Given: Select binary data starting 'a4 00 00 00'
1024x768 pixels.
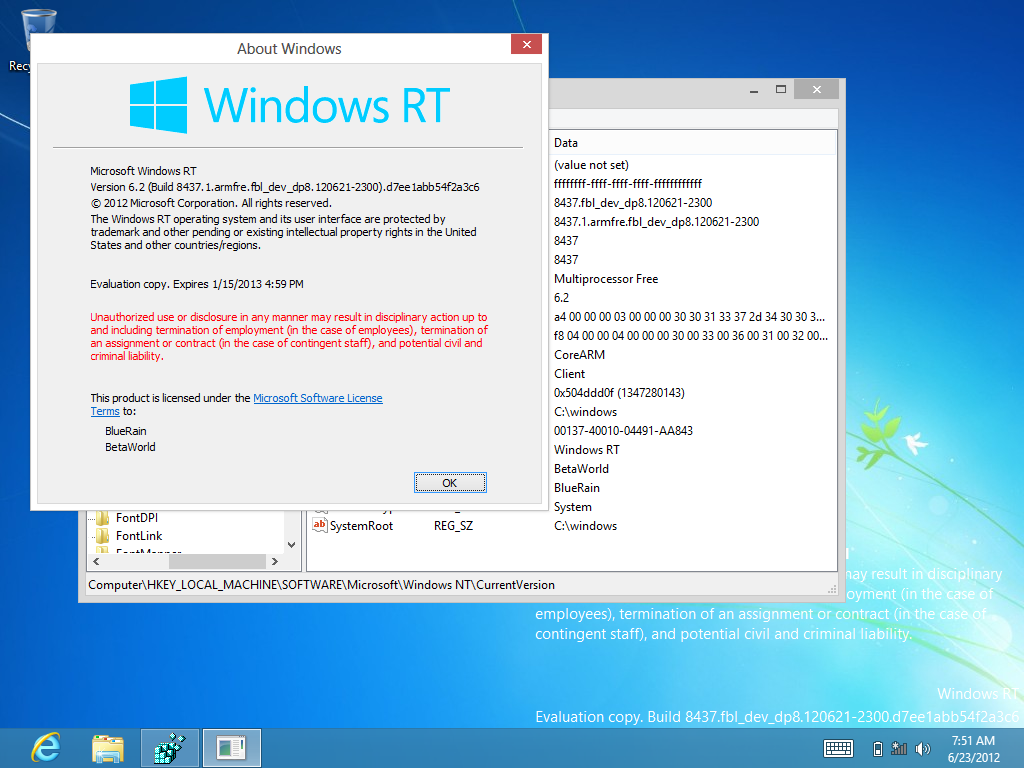Looking at the screenshot, I should 690,317.
